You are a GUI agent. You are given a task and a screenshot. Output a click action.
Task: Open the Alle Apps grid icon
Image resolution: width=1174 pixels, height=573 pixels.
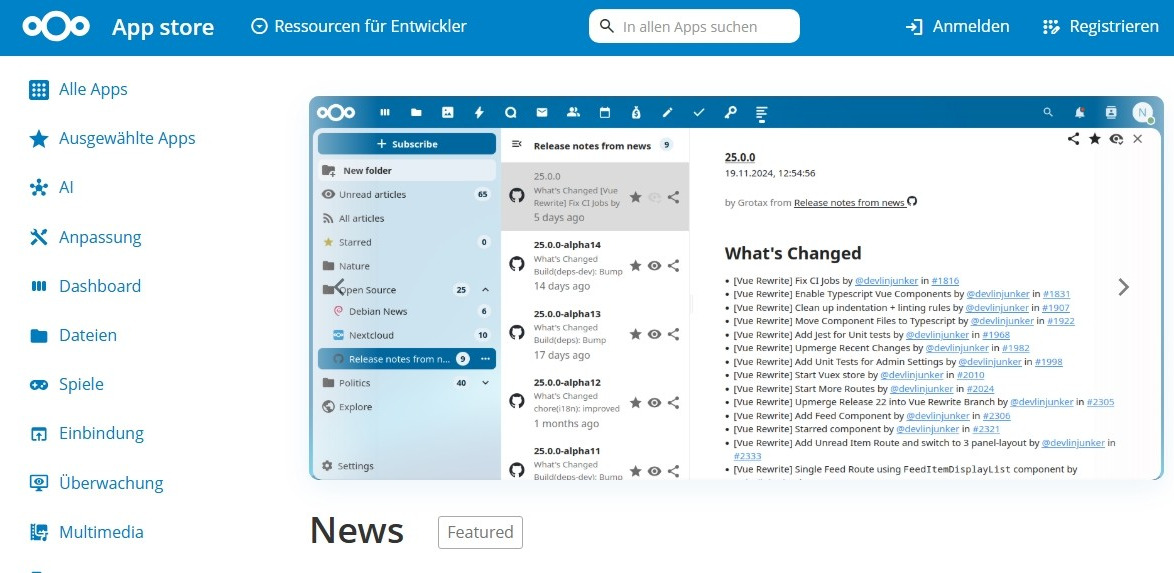pyautogui.click(x=39, y=90)
